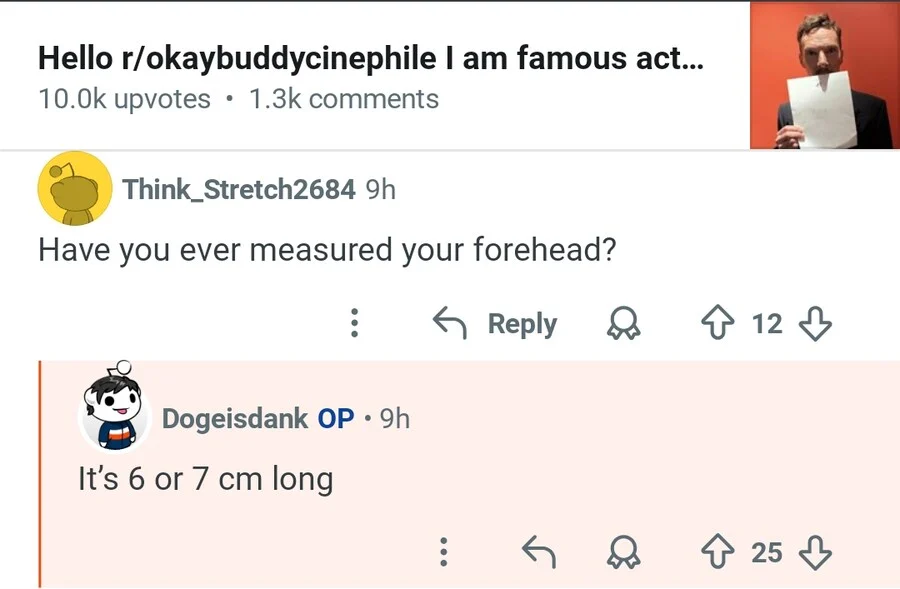
Task: Click reply arrow on Dogeisdank's comment
Action: 539,552
